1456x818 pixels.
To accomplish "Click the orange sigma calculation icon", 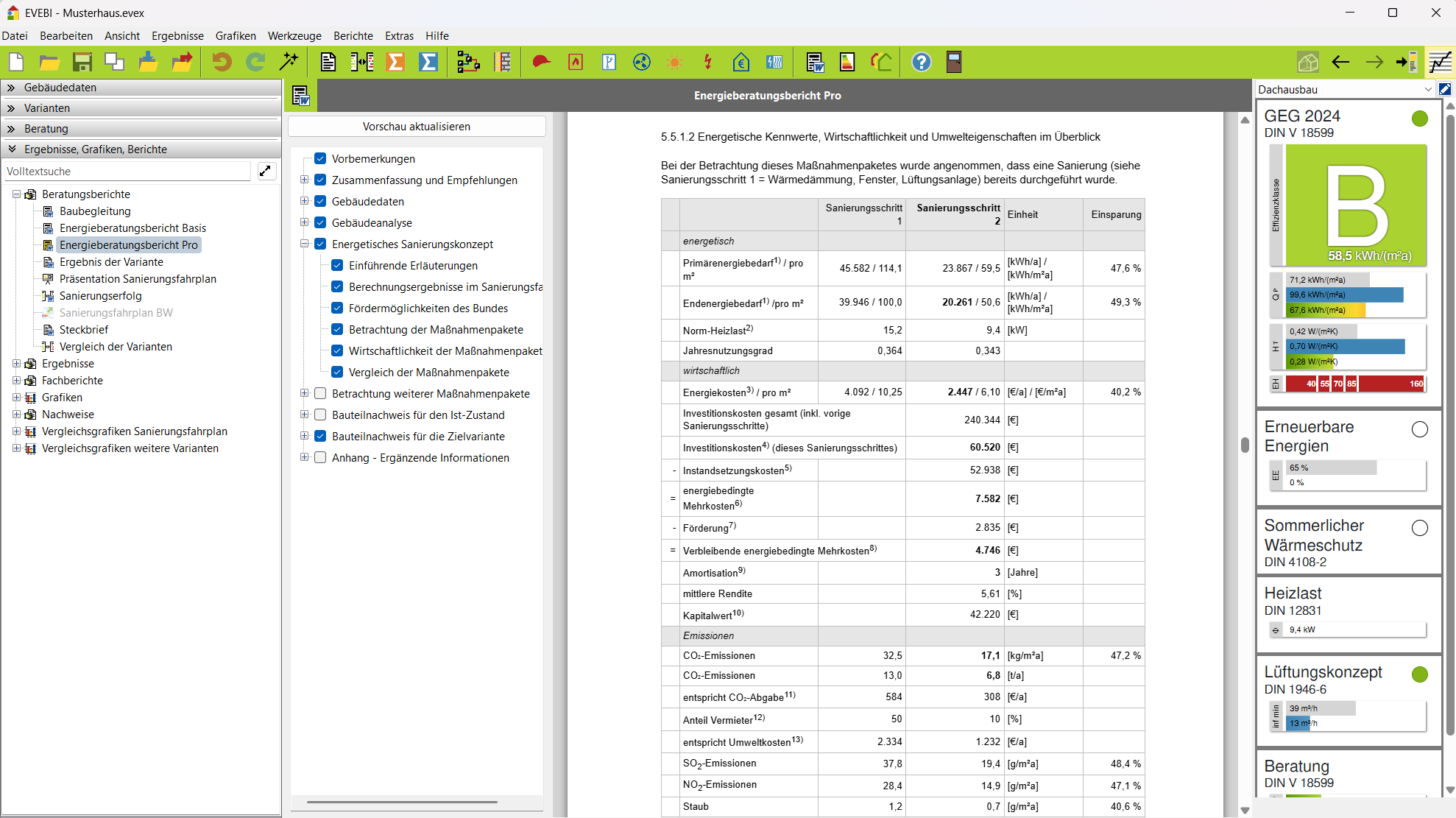I will [x=396, y=63].
